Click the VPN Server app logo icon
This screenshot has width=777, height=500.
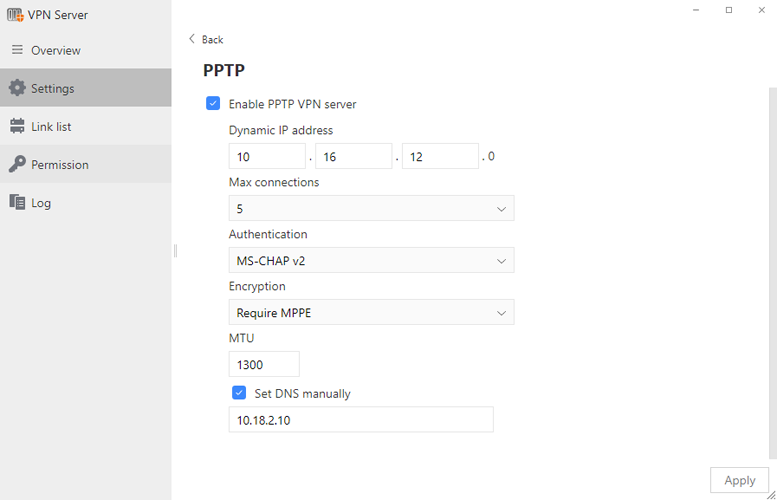[15, 15]
